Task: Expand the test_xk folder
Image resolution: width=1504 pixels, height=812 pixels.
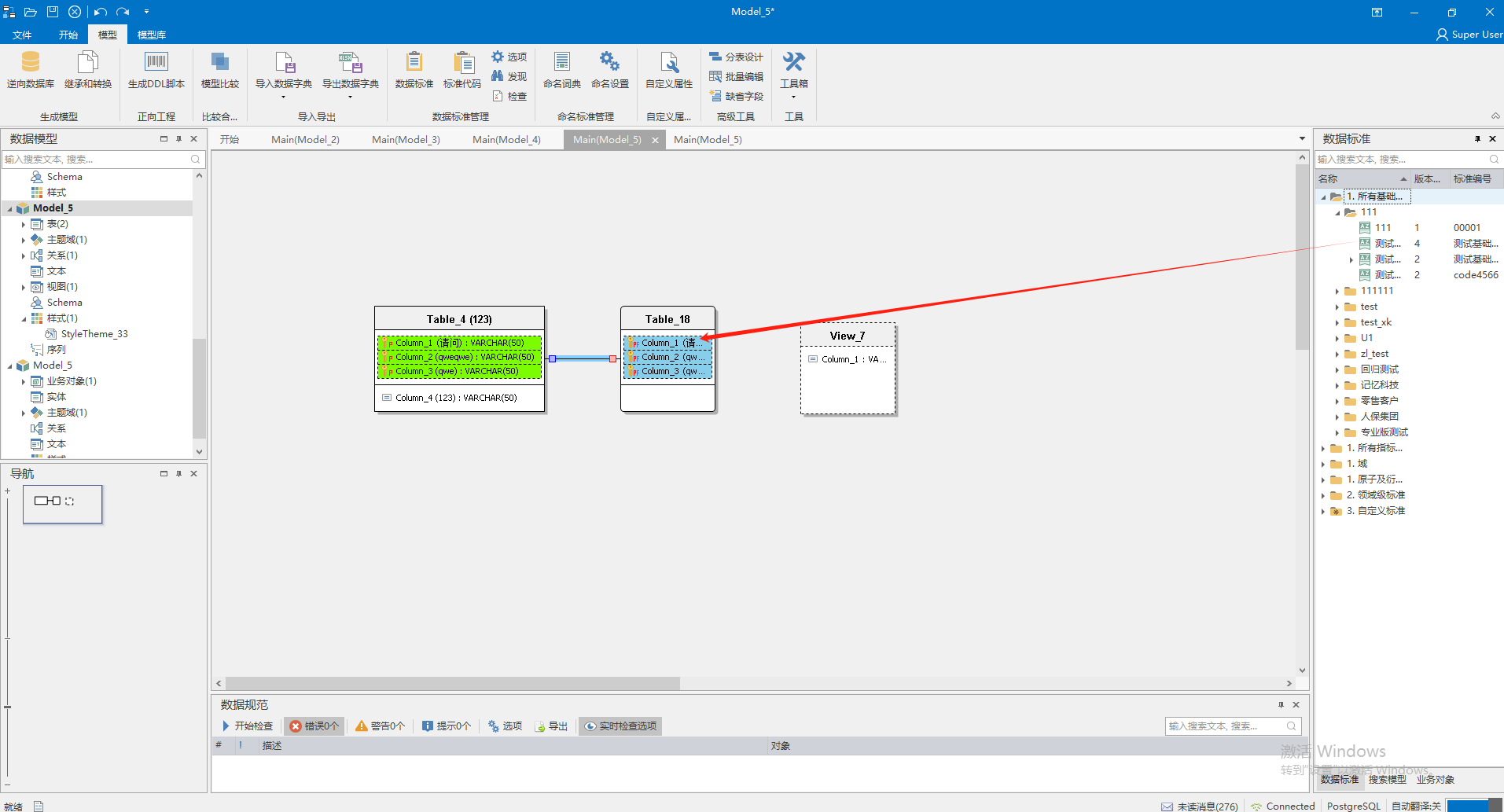Action: click(1337, 322)
